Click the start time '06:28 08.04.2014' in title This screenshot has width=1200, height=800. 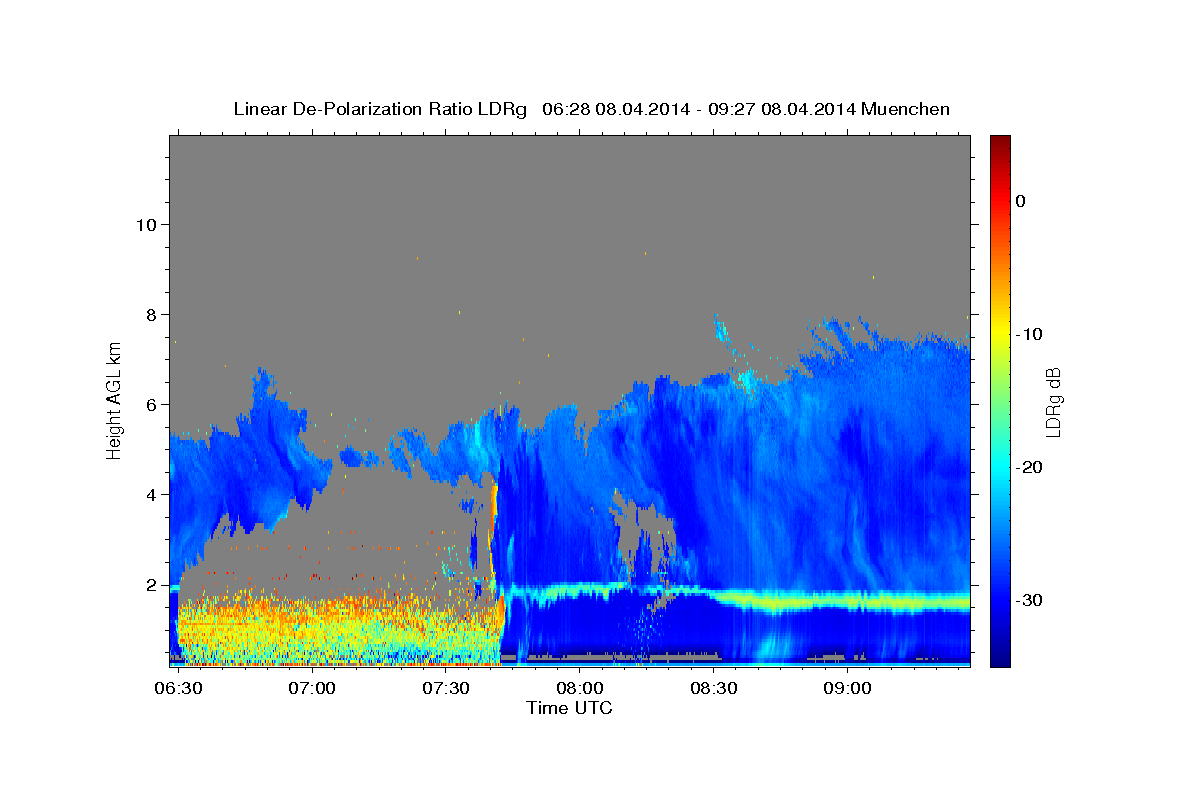click(616, 109)
